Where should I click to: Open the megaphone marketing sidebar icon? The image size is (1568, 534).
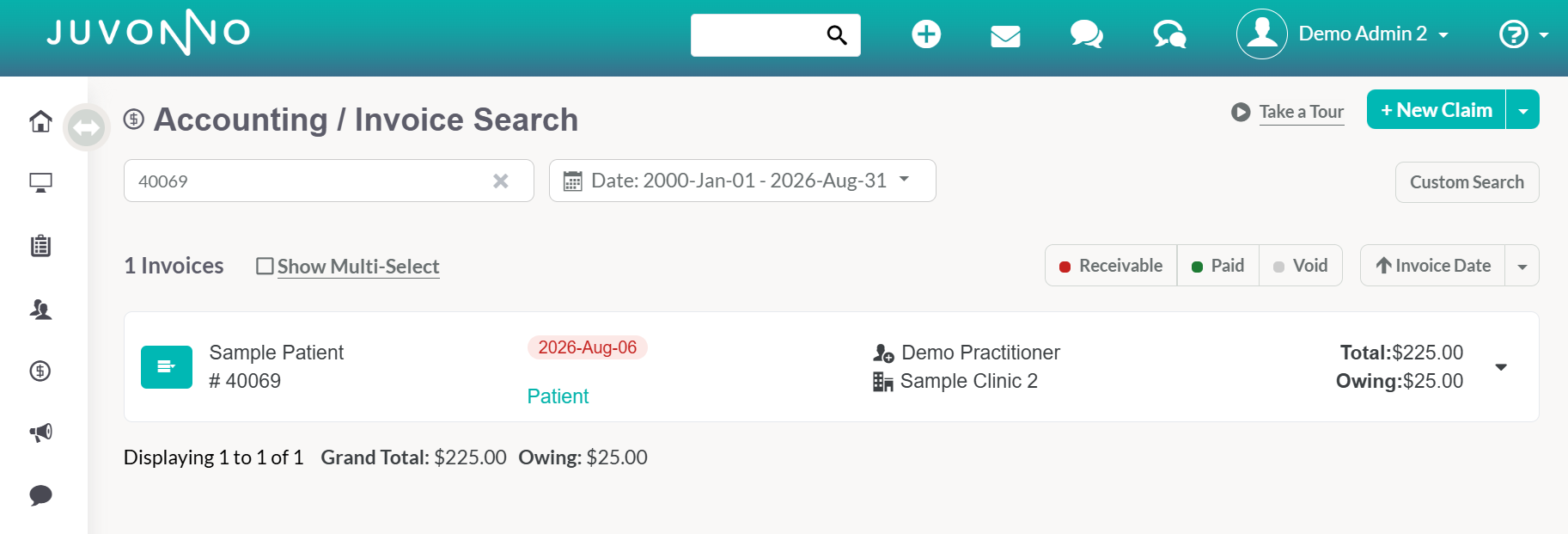(x=40, y=433)
